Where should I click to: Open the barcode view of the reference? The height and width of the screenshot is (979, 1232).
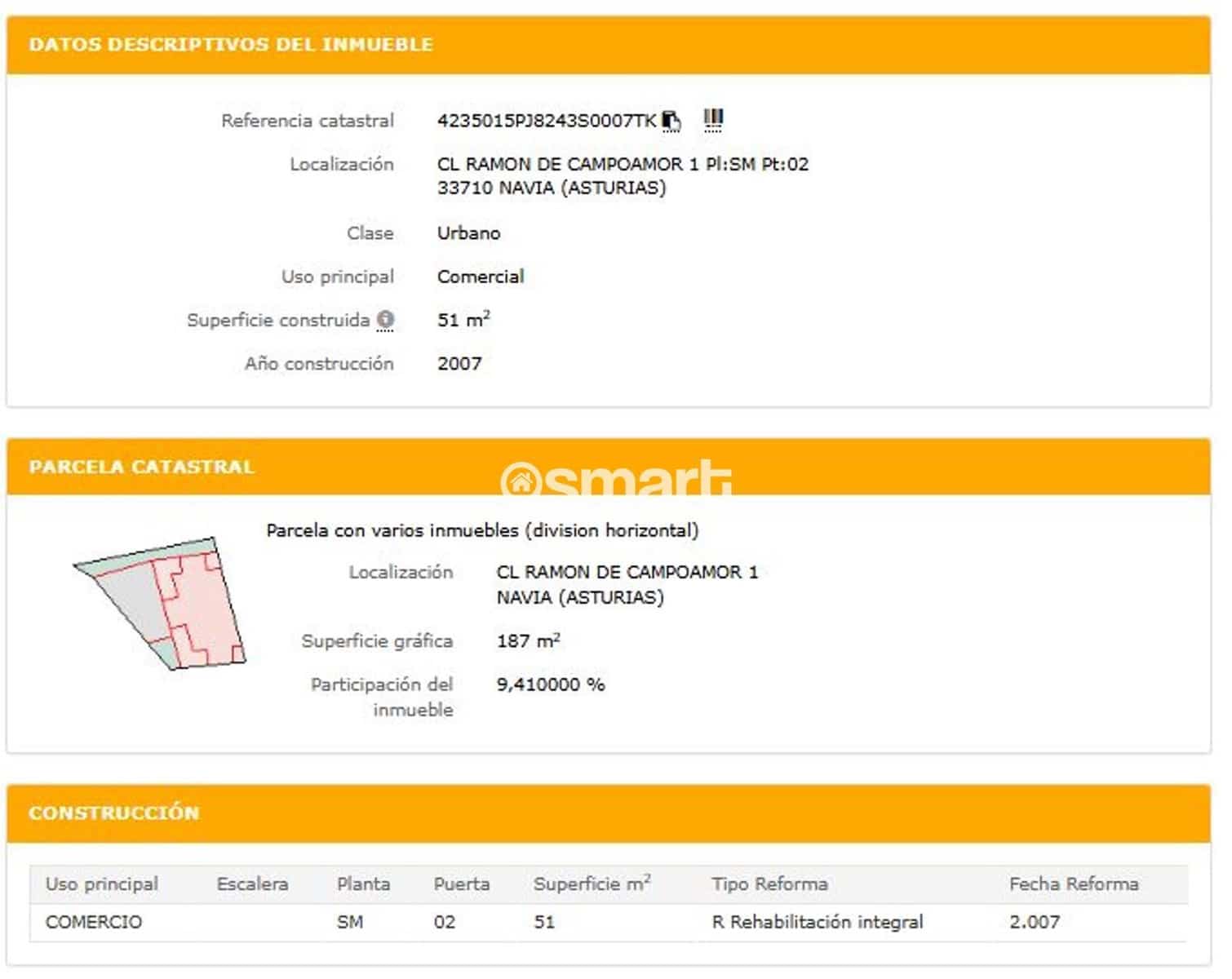pos(711,119)
